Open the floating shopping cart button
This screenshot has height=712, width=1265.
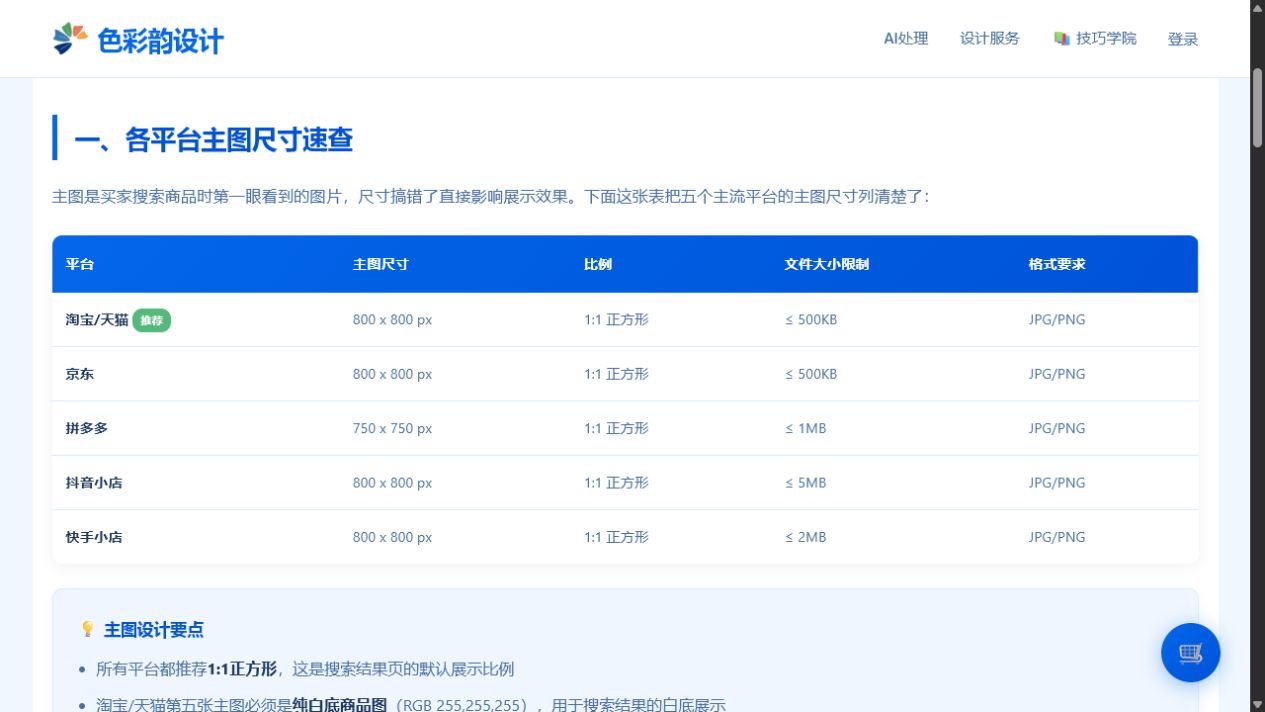coord(1190,653)
